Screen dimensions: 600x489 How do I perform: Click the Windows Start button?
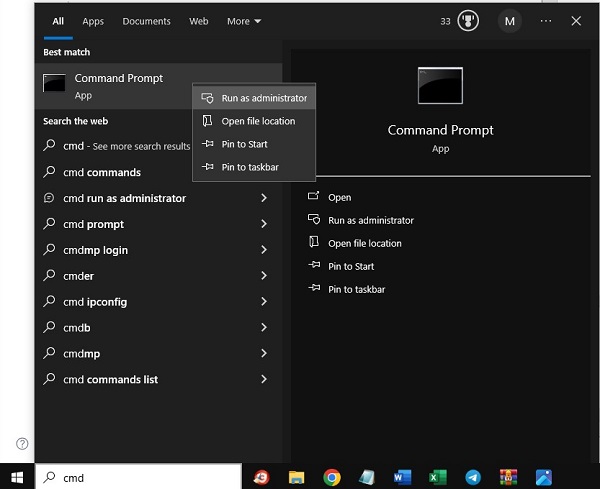point(17,477)
